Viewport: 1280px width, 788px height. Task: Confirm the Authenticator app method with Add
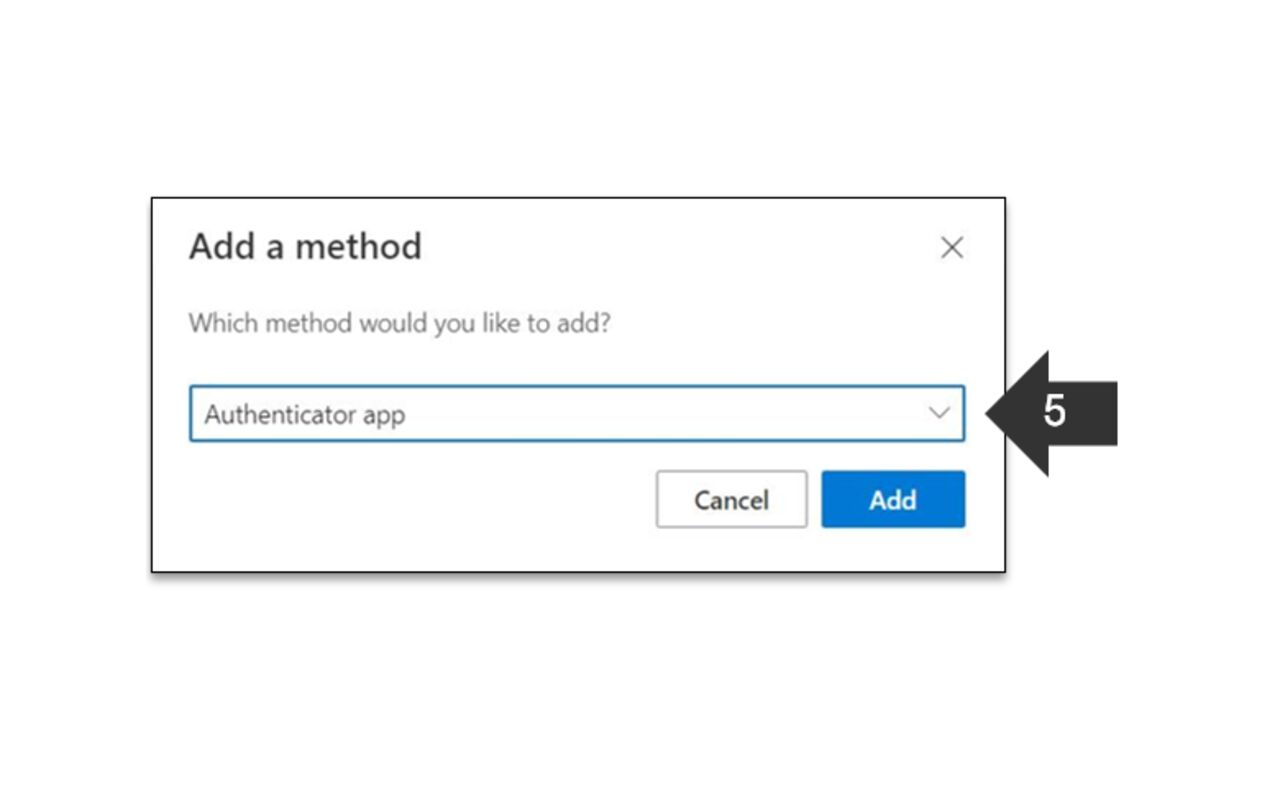[x=892, y=500]
